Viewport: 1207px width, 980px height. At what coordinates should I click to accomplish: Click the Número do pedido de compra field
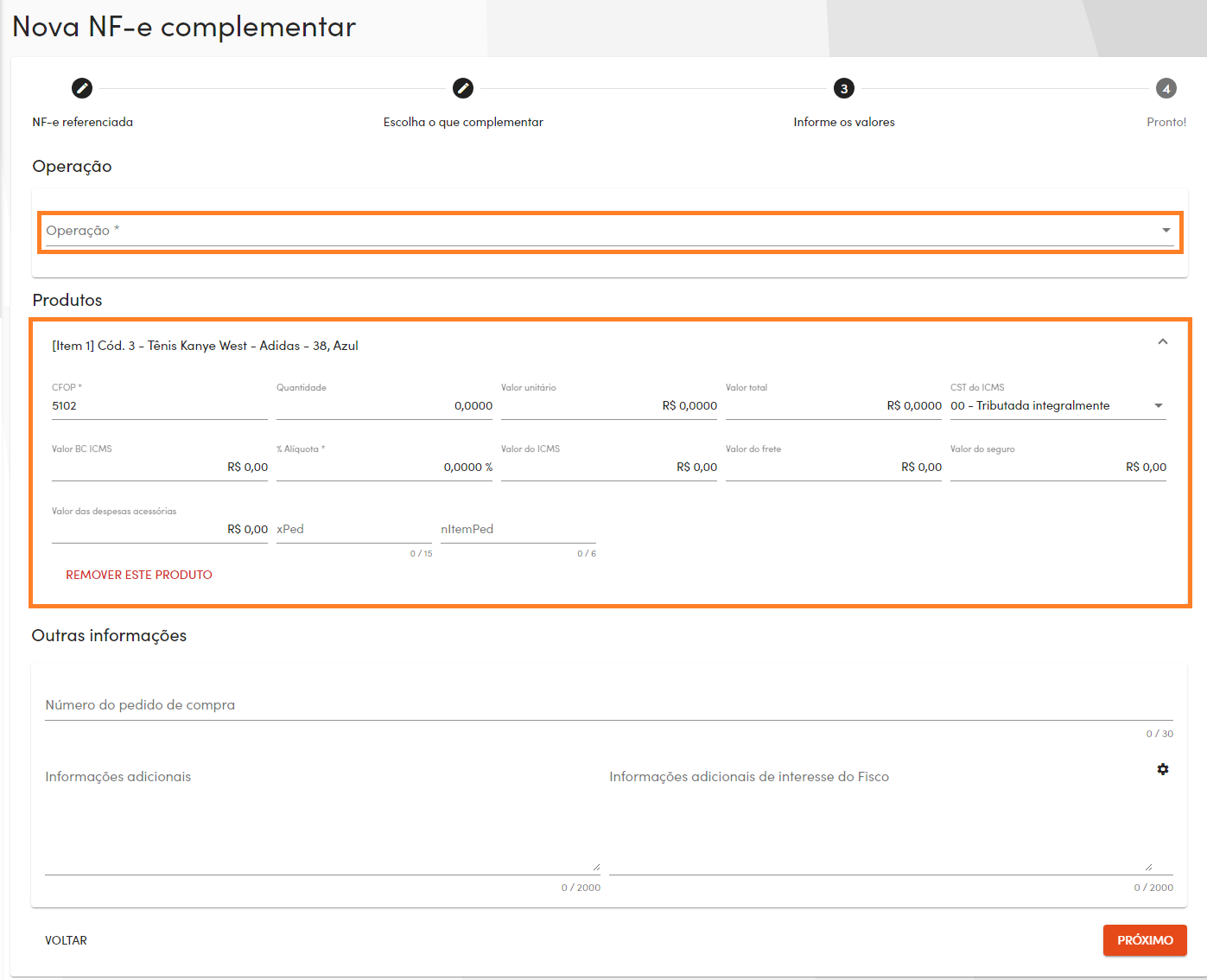click(x=609, y=705)
